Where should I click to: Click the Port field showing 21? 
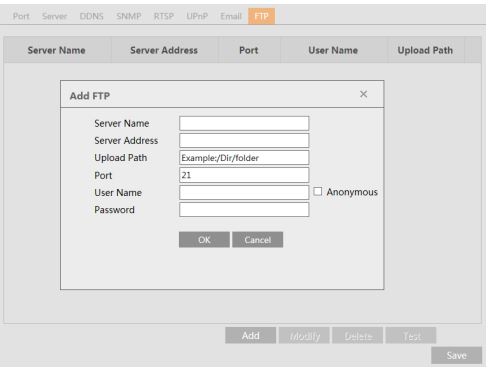(244, 175)
